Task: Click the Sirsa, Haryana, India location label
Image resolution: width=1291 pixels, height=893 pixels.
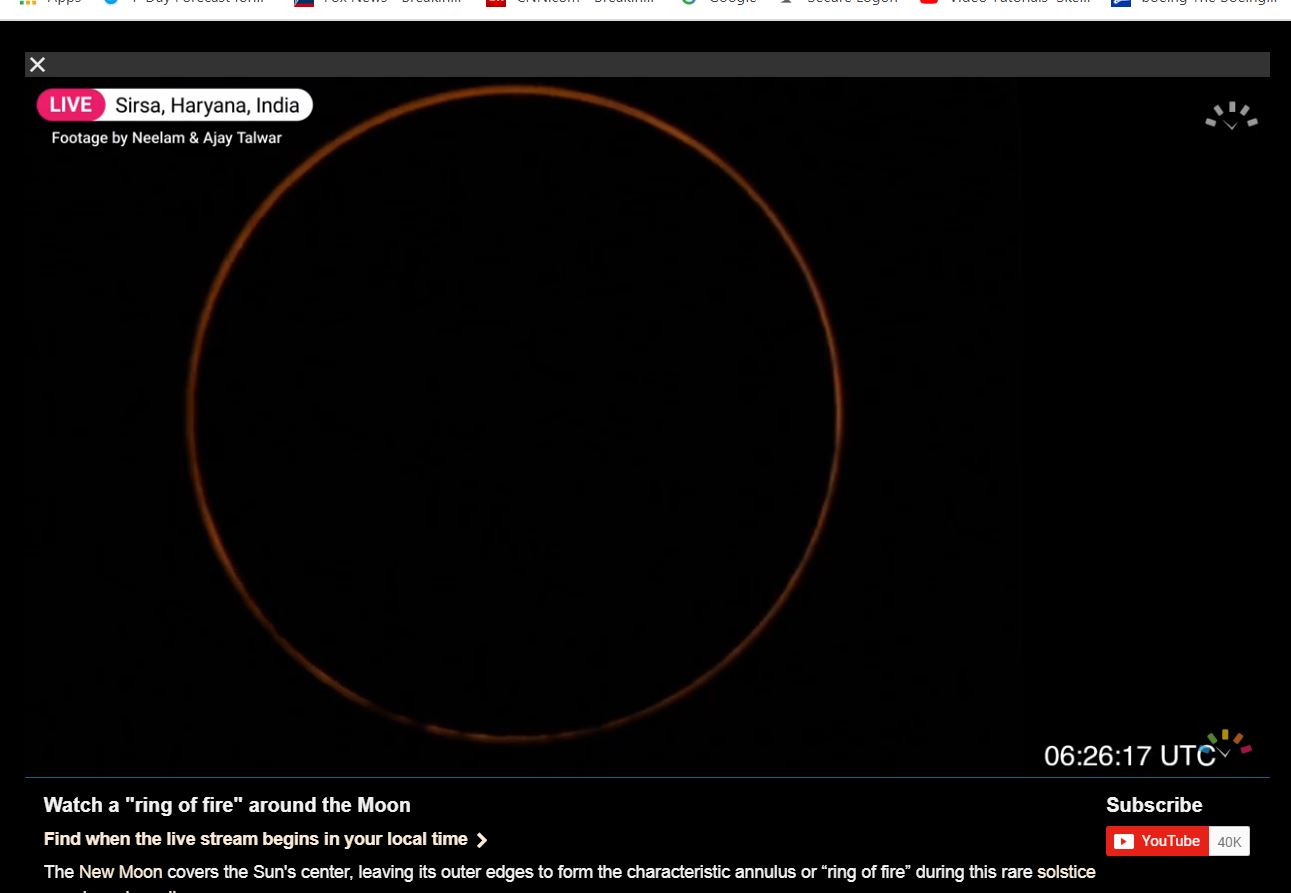Action: (207, 105)
